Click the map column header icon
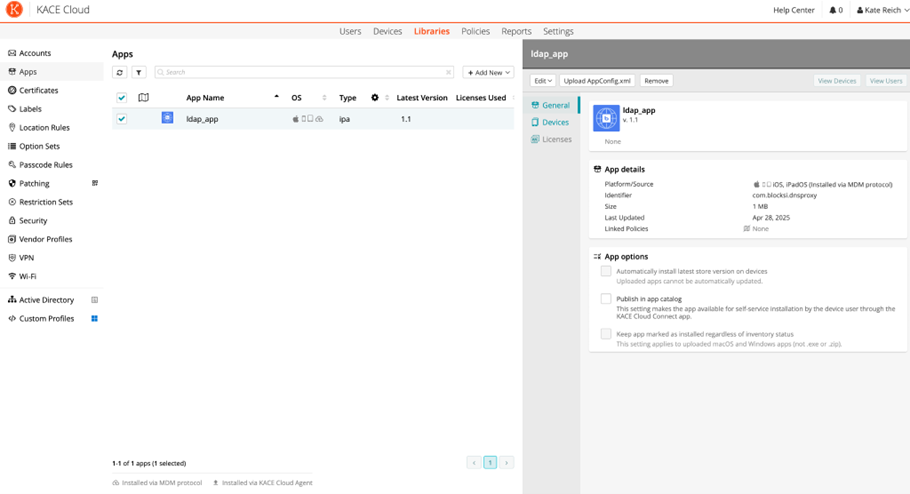Image resolution: width=910 pixels, height=494 pixels. click(143, 98)
